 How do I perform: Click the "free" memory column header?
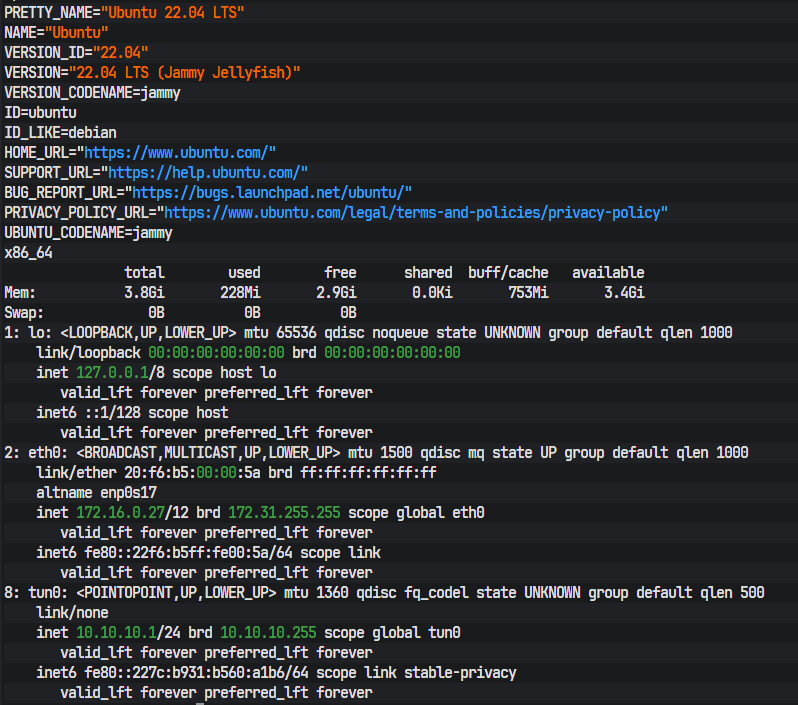(340, 273)
